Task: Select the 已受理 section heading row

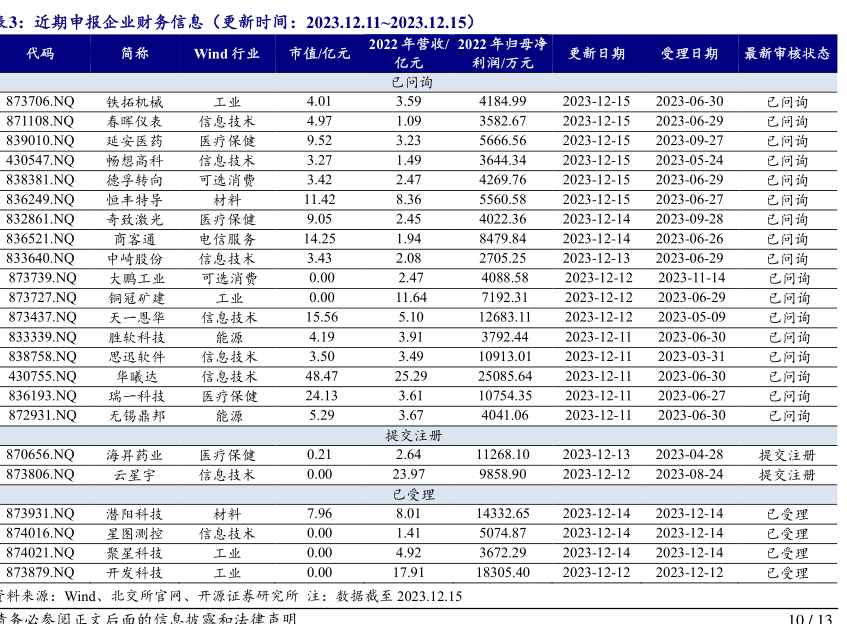Action: [x=419, y=494]
